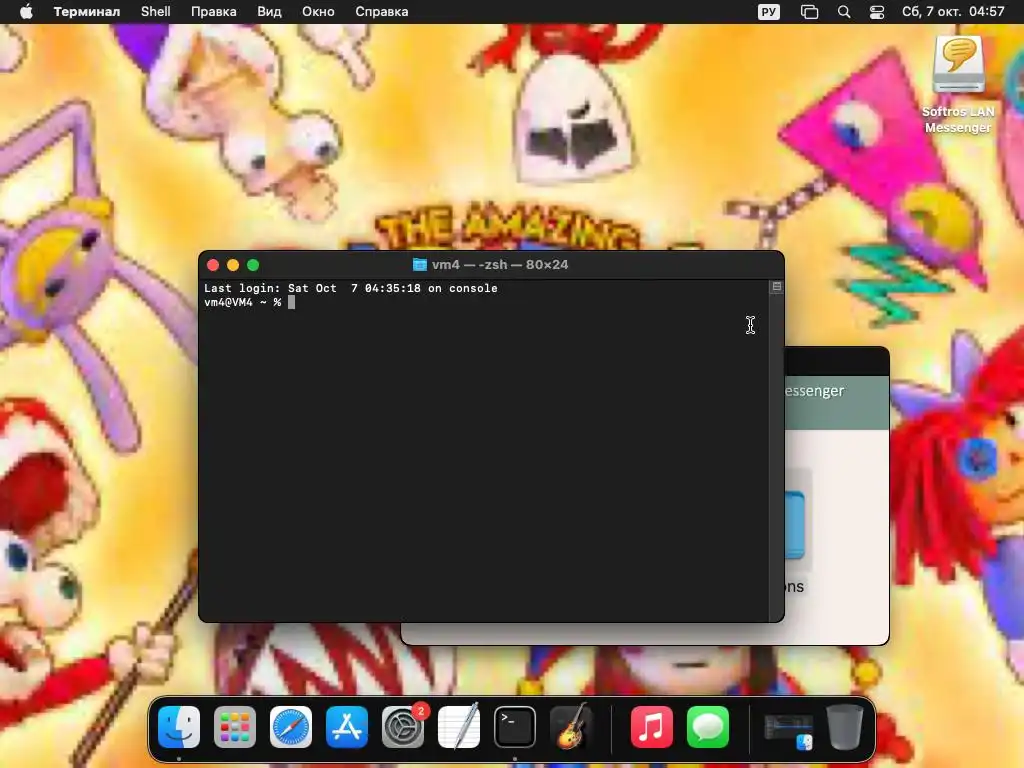Toggle the Terminal split pane button

776,287
